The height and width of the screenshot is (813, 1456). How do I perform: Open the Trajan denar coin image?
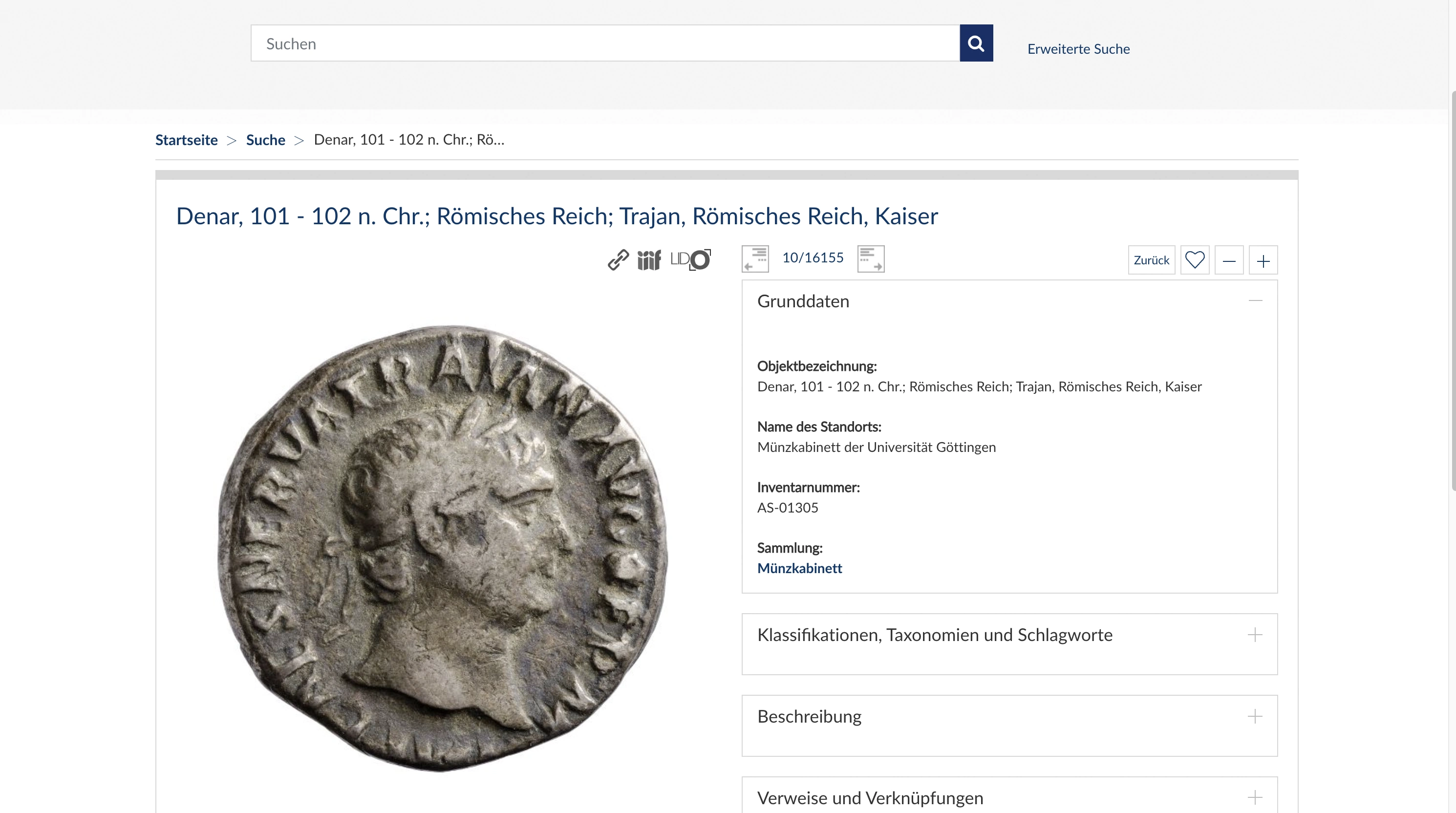[x=443, y=547]
